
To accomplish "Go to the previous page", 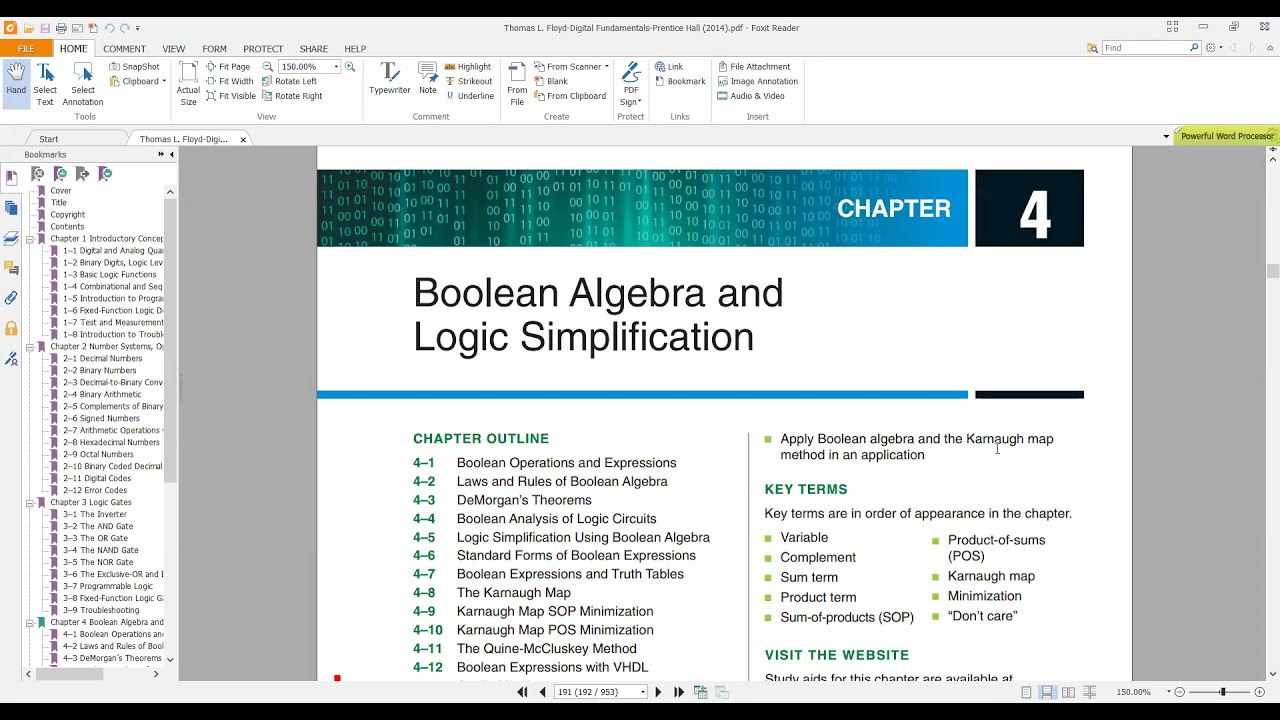I will coord(543,692).
